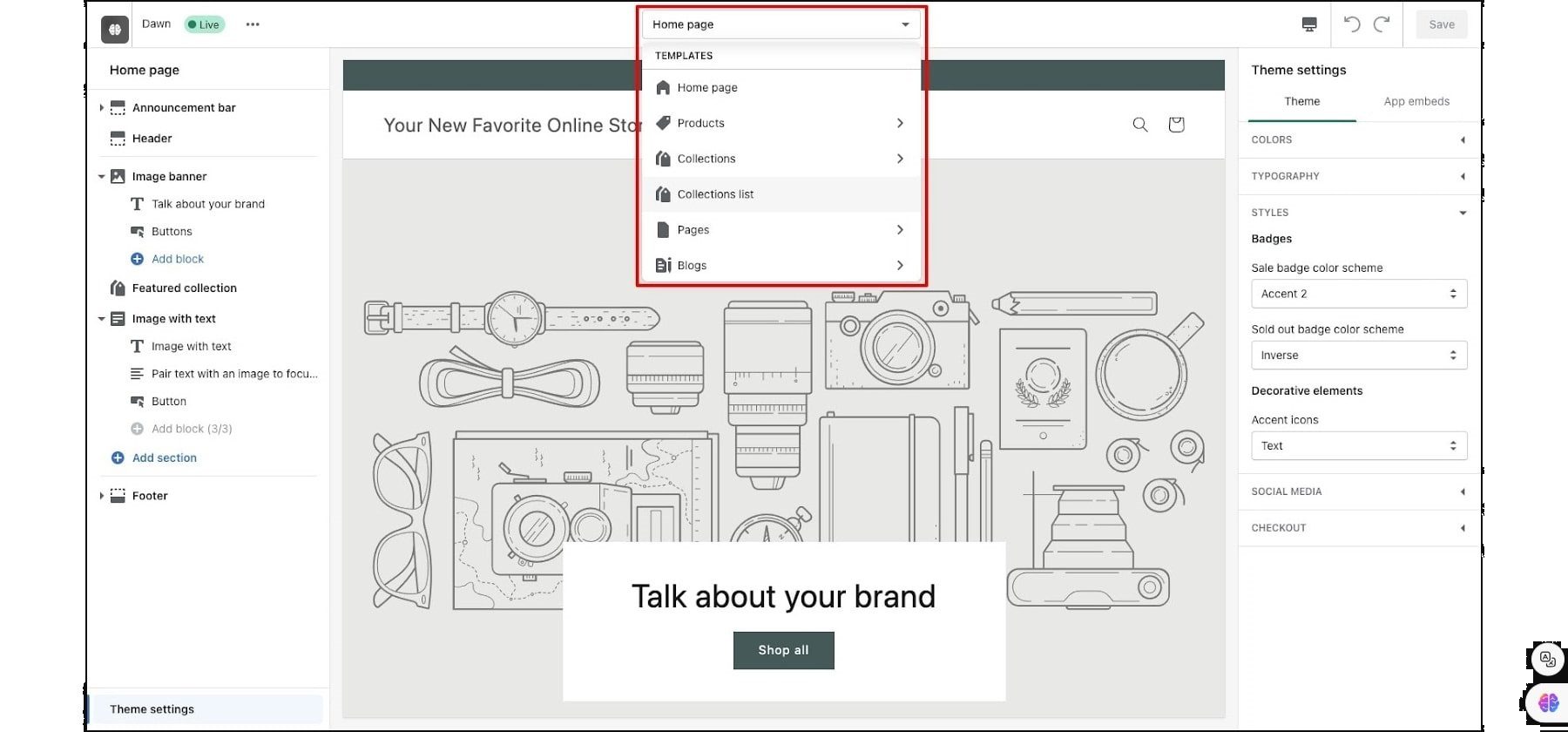Open the Accent icons dropdown
The width and height of the screenshot is (1568, 732).
(x=1358, y=445)
